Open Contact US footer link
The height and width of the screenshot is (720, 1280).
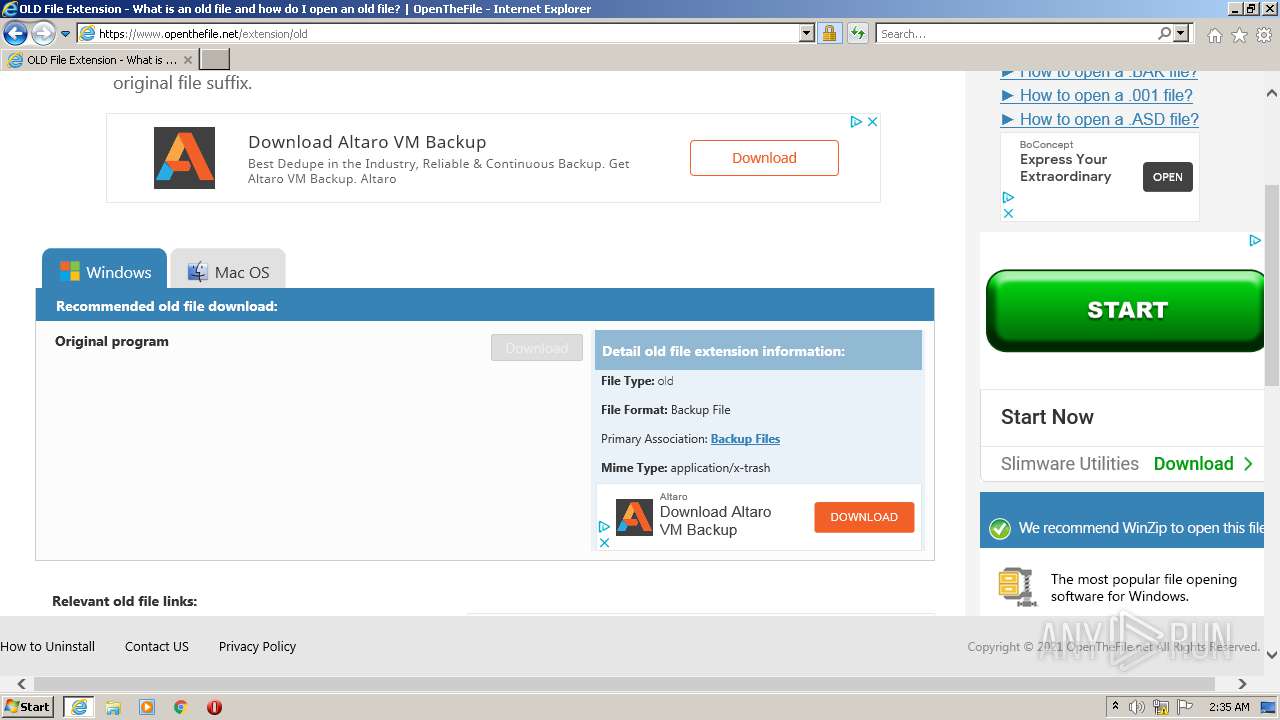[157, 646]
